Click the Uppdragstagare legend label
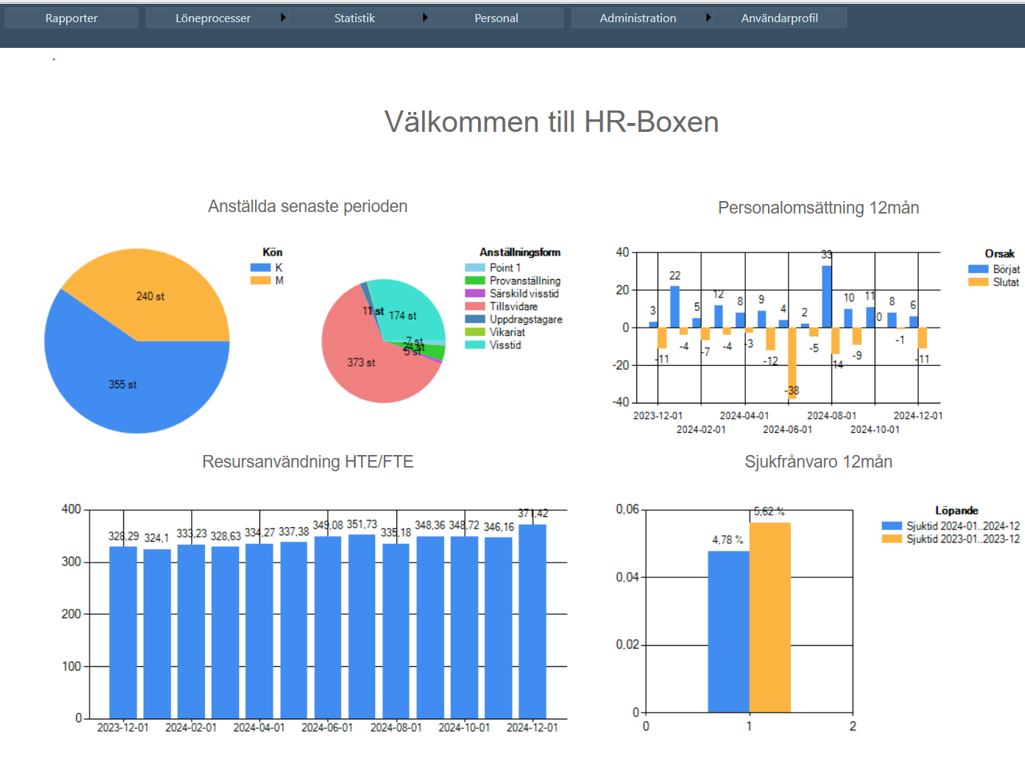 point(526,320)
